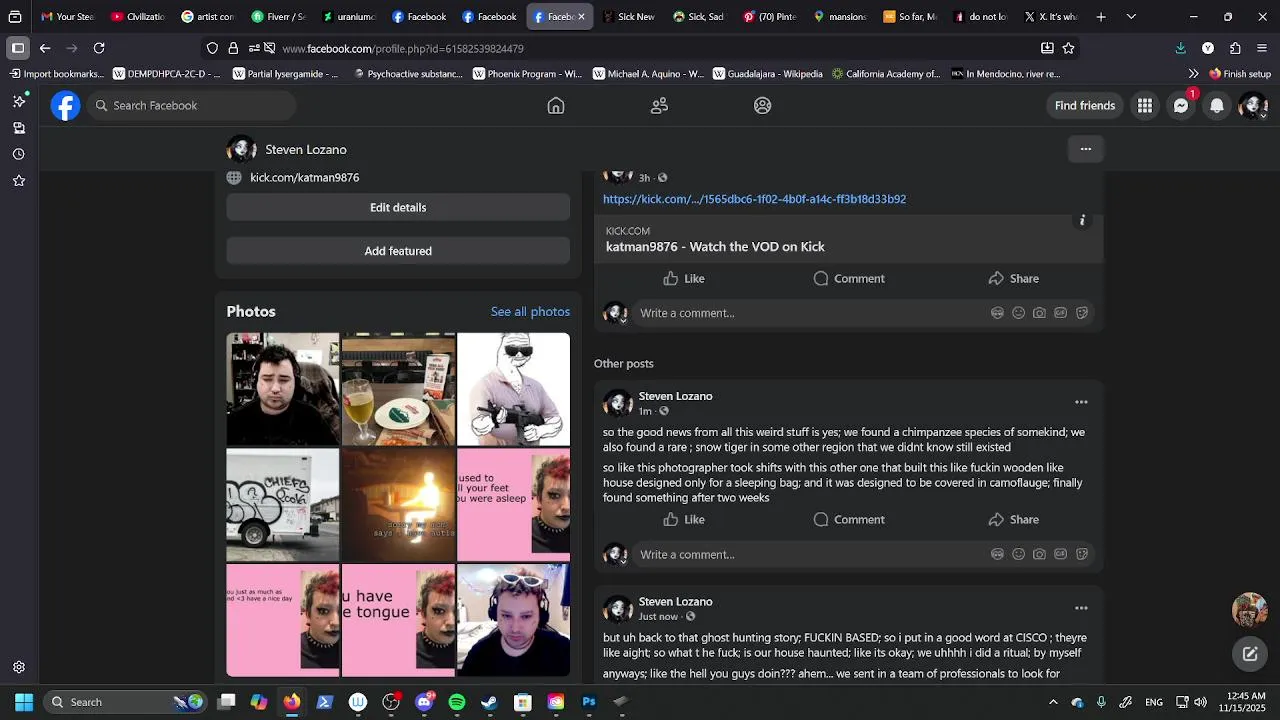Like the Kick VOD post
Screen dimensions: 1280x720
(684, 278)
